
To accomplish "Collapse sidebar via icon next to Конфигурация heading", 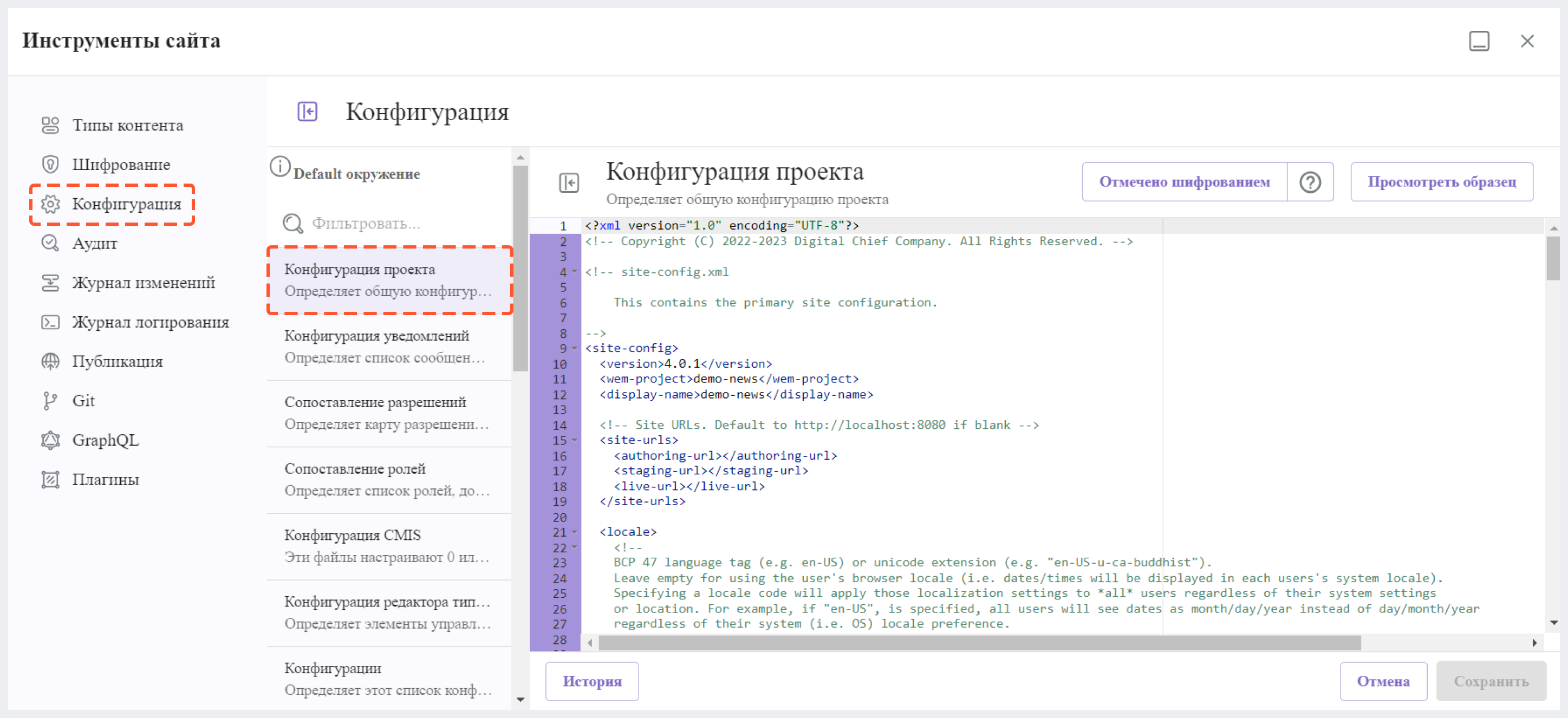I will coord(308,112).
